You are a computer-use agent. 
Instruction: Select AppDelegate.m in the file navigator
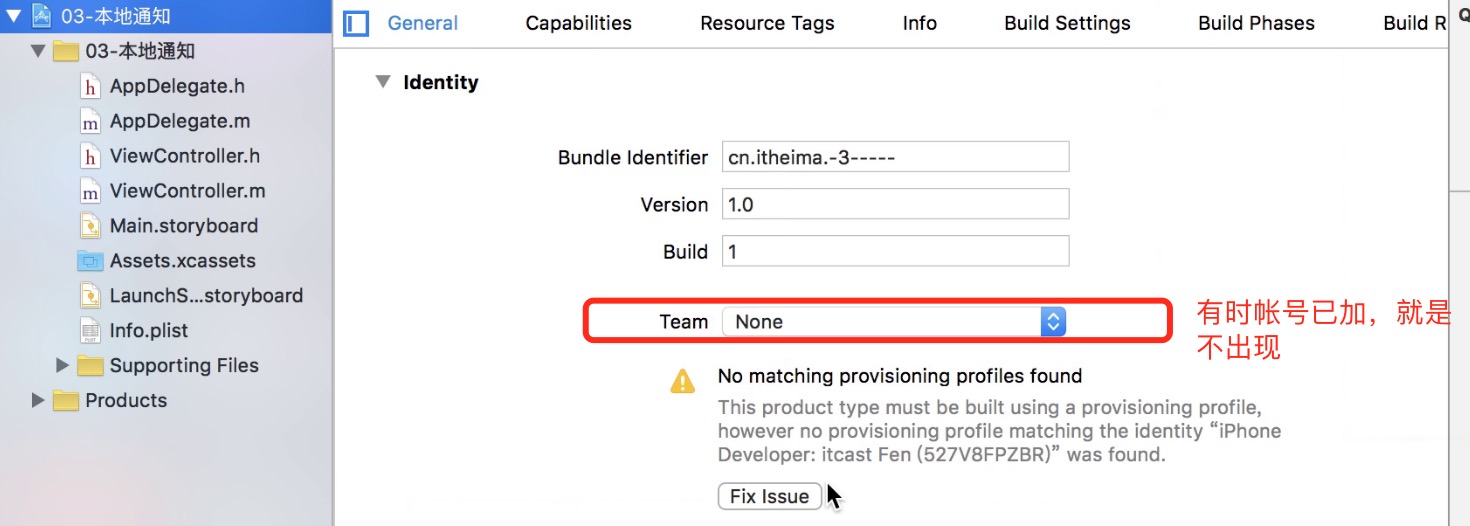tap(180, 121)
